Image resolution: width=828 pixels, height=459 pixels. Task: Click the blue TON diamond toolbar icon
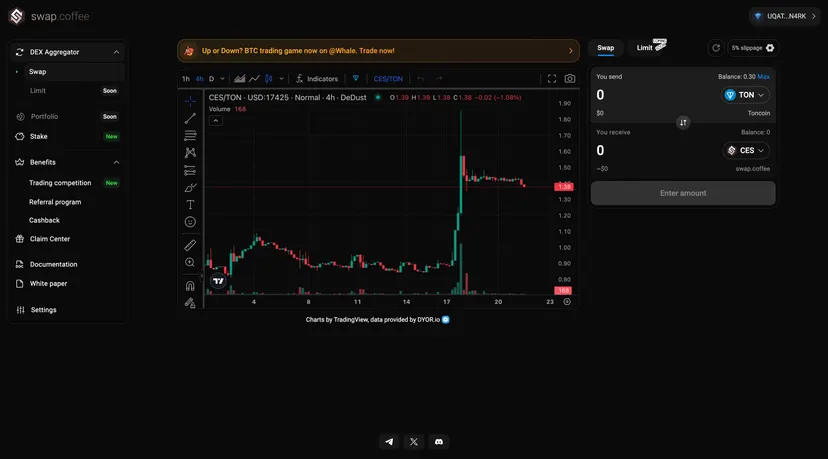(x=356, y=79)
